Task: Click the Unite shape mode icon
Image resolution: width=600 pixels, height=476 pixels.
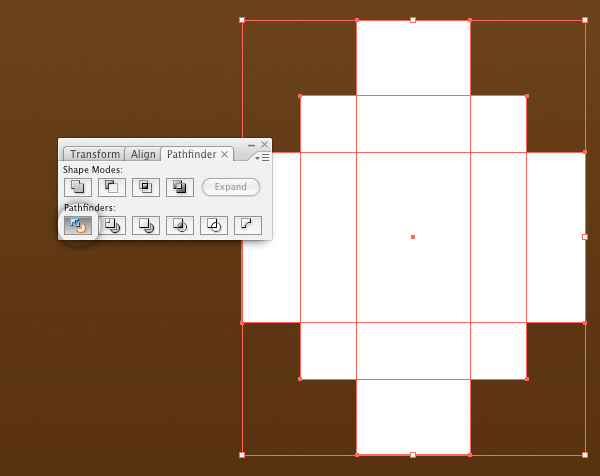Action: tap(78, 187)
